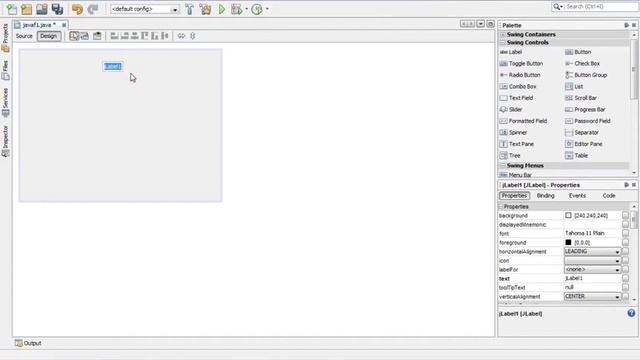Toggle horizontal resizability icon
Image resolution: width=640 pixels, height=360 pixels.
181,36
